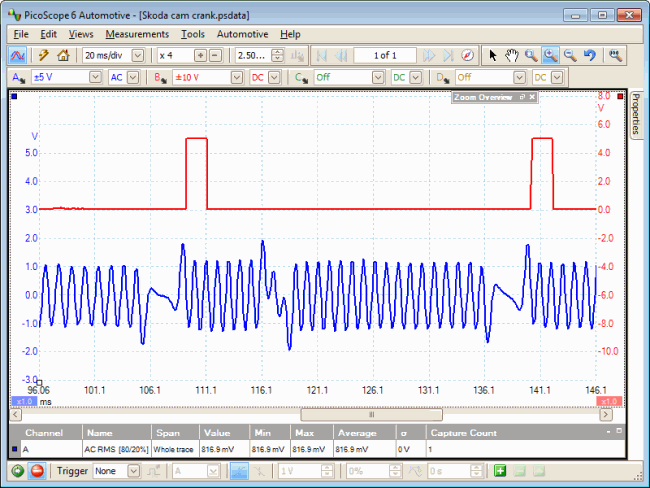Click the green go capture button
Screen dimensions: 650x488
[17, 471]
